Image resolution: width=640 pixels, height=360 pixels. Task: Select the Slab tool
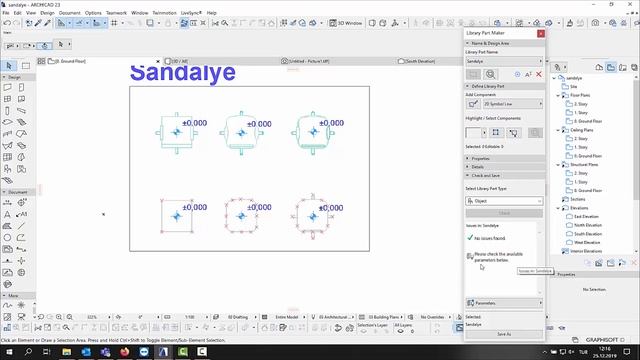7,122
